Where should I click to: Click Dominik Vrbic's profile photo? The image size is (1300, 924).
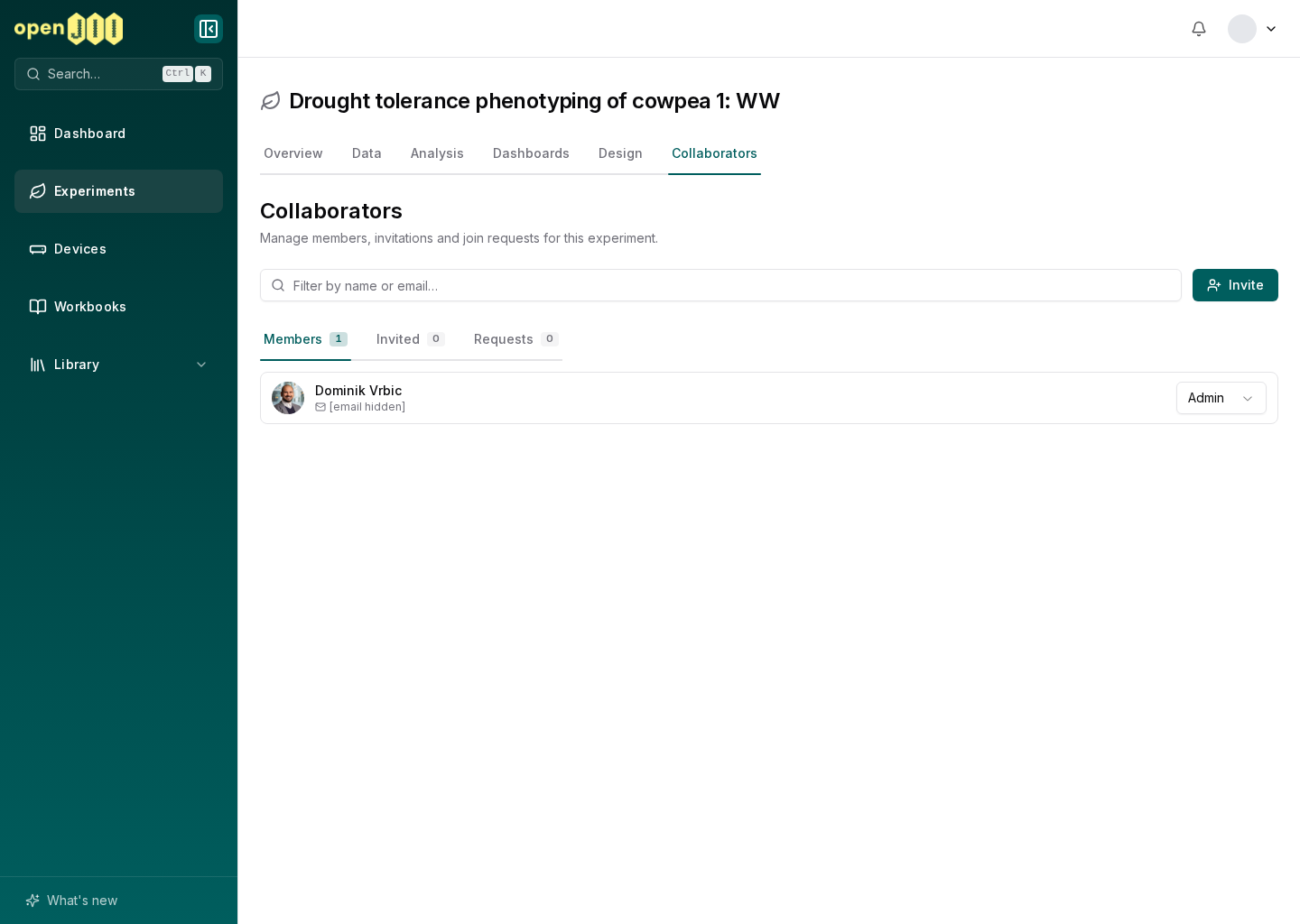[288, 398]
